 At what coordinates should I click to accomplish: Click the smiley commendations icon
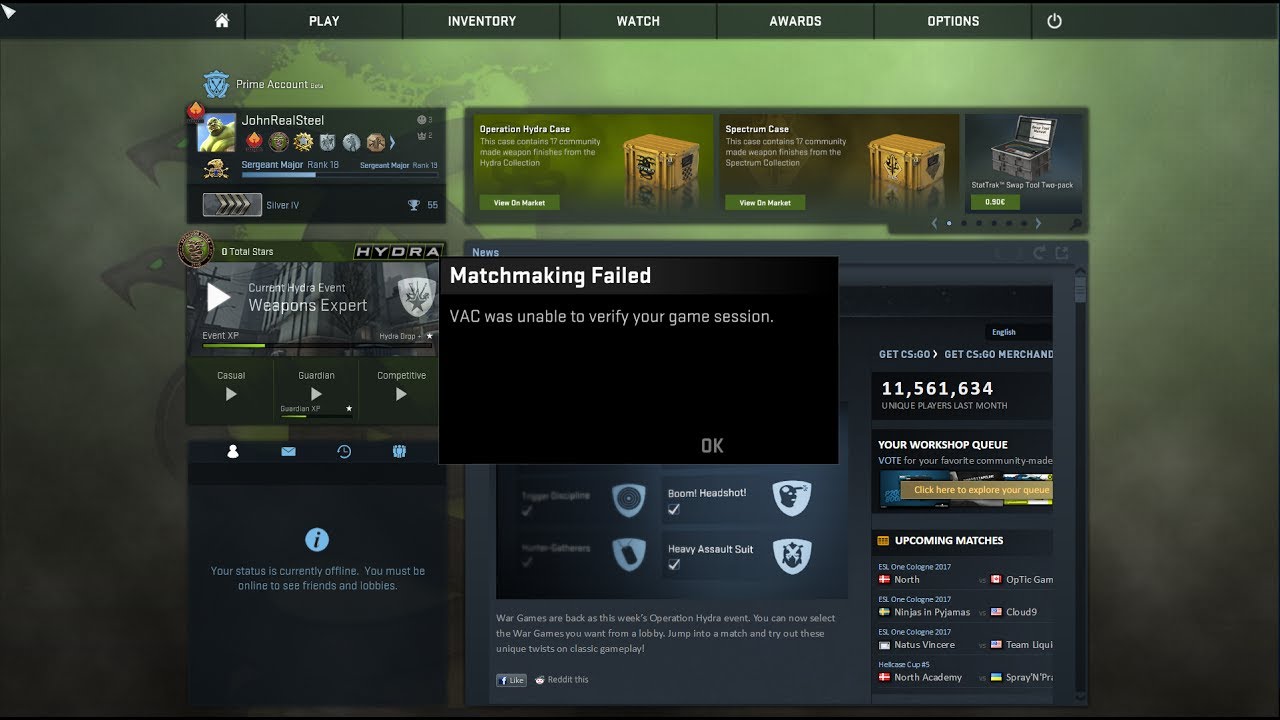(421, 120)
